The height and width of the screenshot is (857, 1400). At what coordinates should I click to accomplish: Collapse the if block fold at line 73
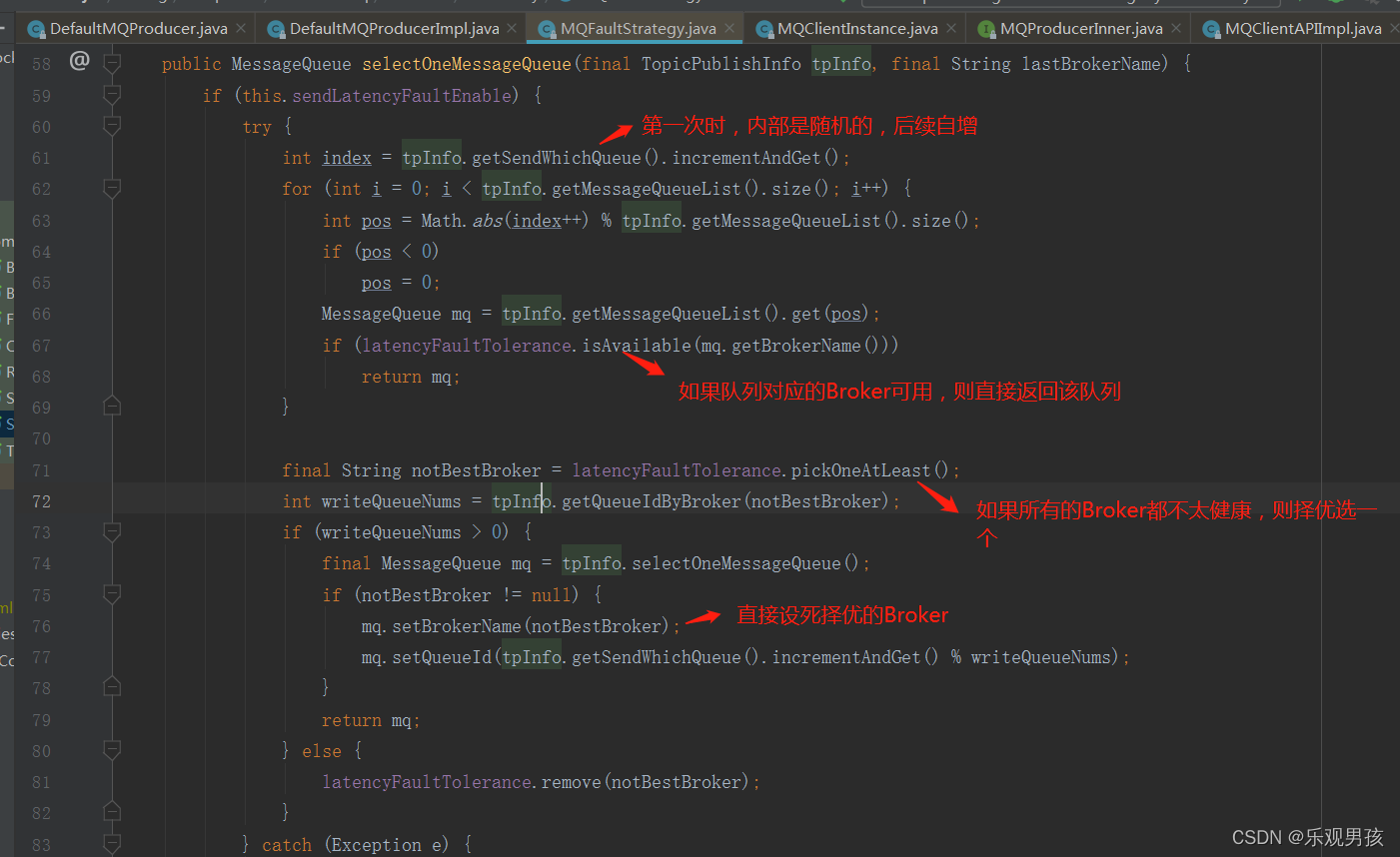click(112, 531)
